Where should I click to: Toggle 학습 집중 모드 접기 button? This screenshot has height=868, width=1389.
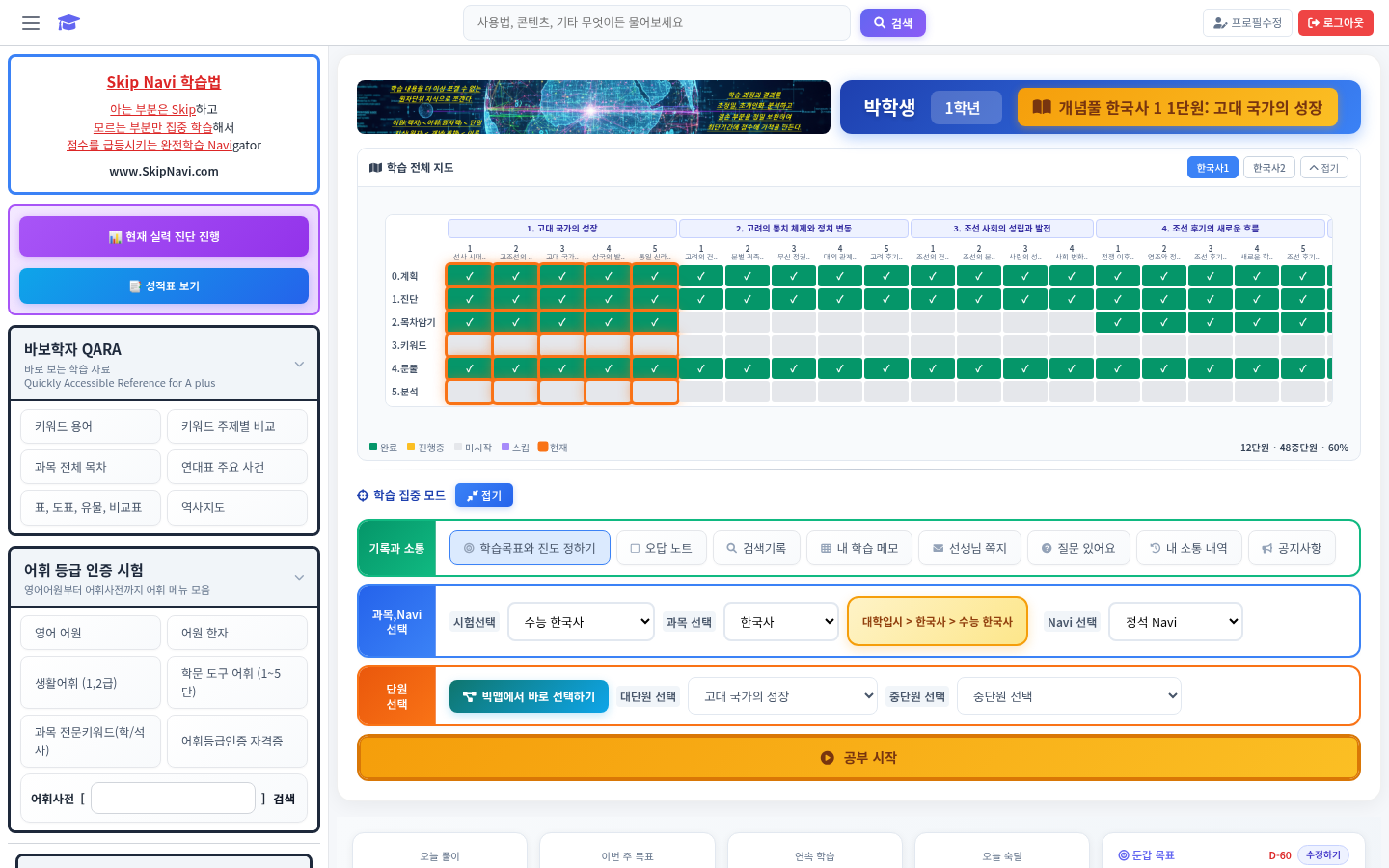(x=484, y=496)
